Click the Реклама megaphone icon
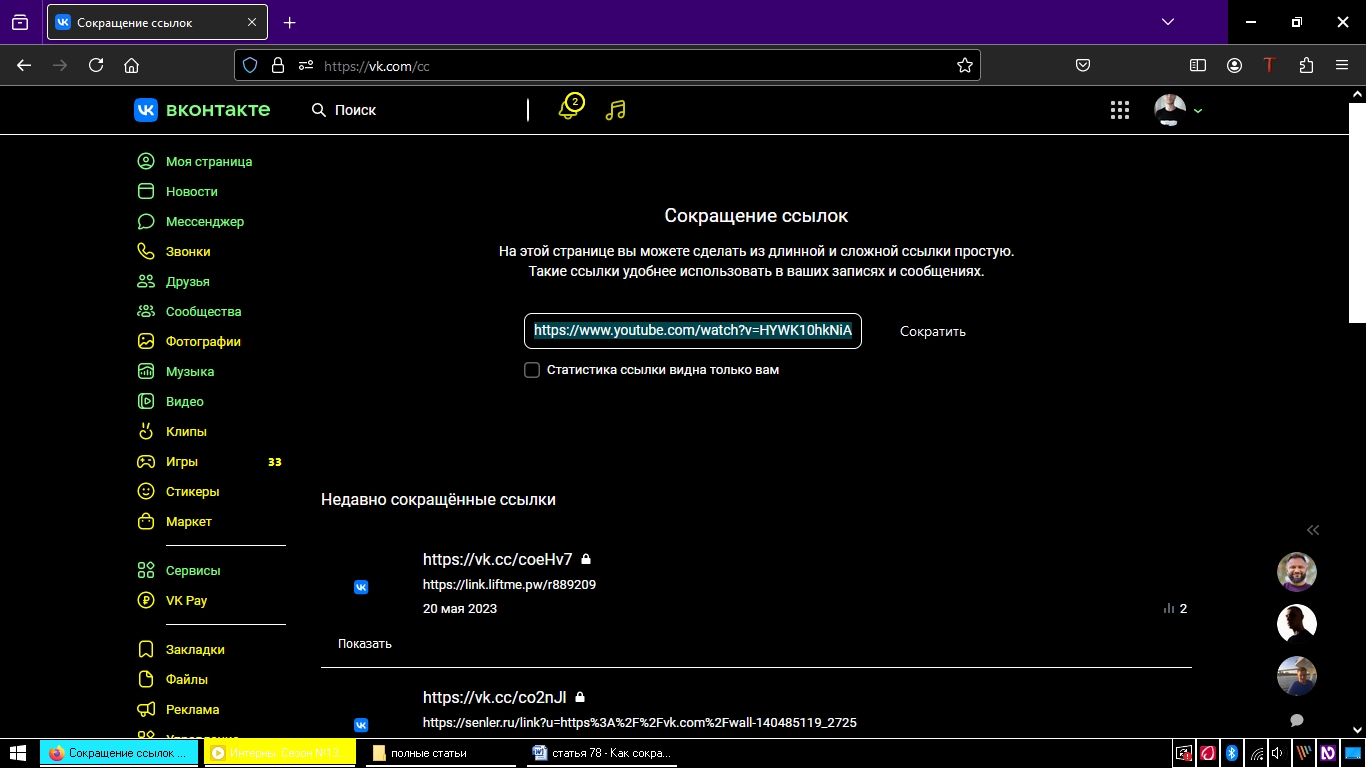The width and height of the screenshot is (1366, 768). 146,709
